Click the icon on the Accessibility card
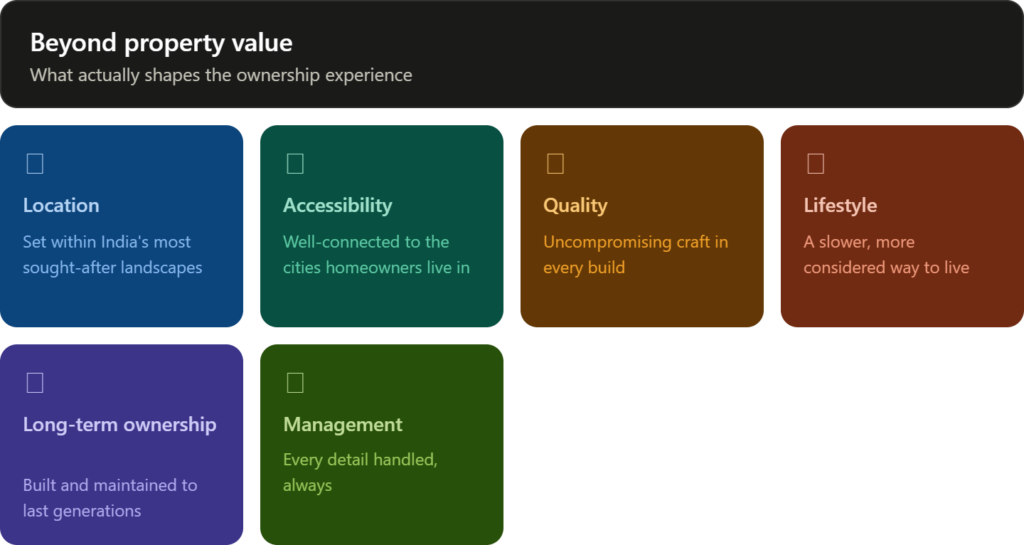1024x545 pixels. [295, 163]
